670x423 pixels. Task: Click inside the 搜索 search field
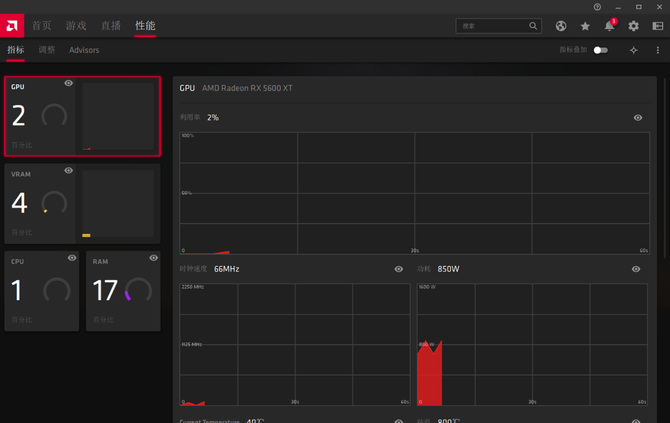(492, 26)
